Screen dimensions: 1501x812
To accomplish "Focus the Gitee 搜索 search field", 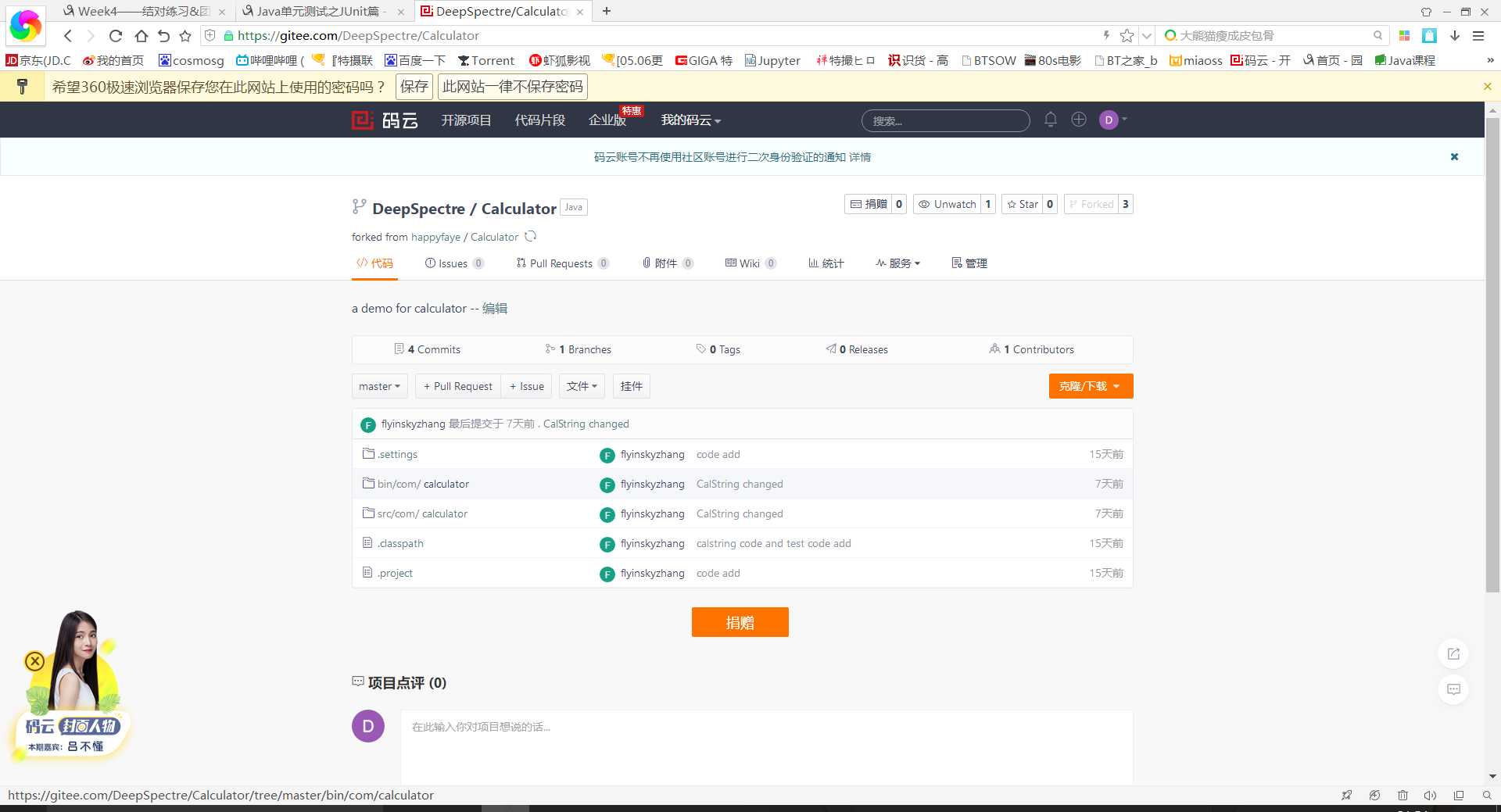I will pyautogui.click(x=945, y=120).
